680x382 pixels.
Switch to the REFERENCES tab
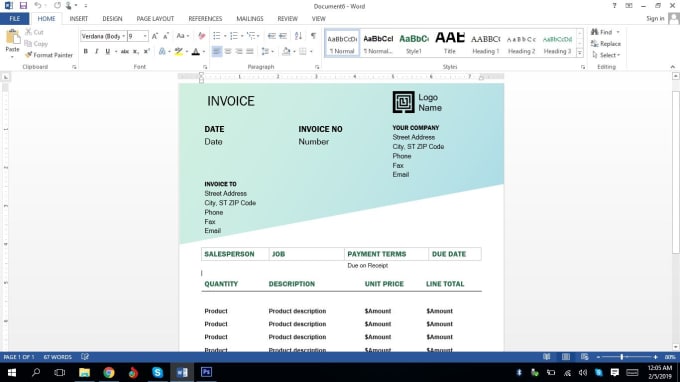click(x=205, y=19)
